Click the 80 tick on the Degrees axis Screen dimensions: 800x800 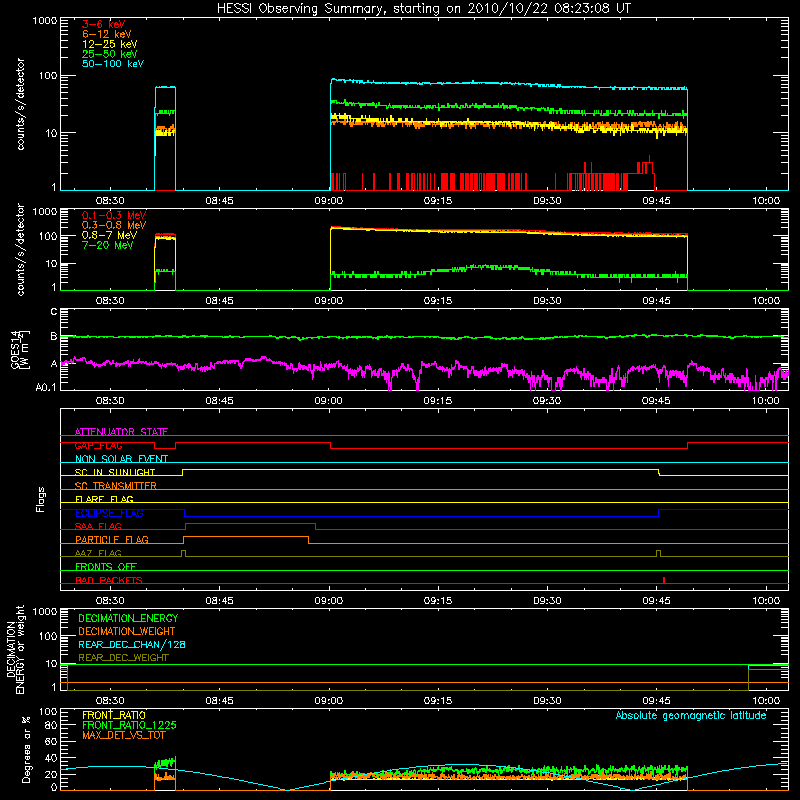[x=51, y=726]
